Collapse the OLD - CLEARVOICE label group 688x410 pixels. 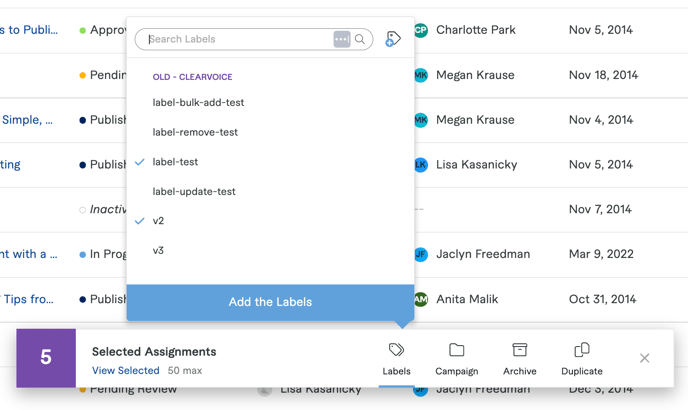tap(192, 77)
